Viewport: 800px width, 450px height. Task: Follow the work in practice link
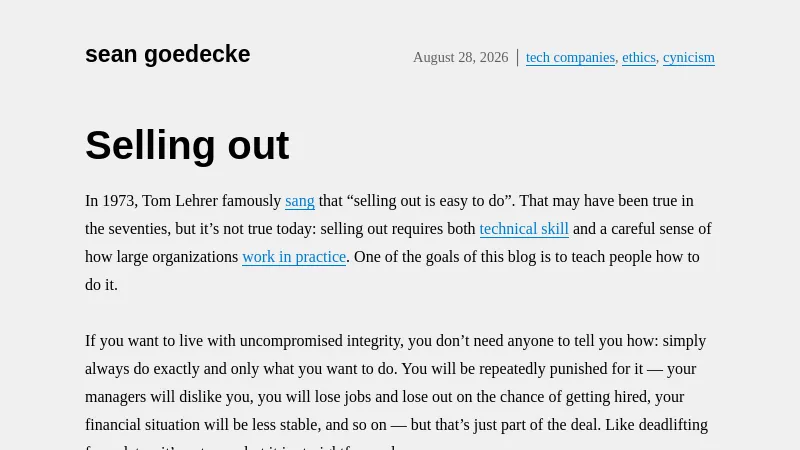[294, 257]
